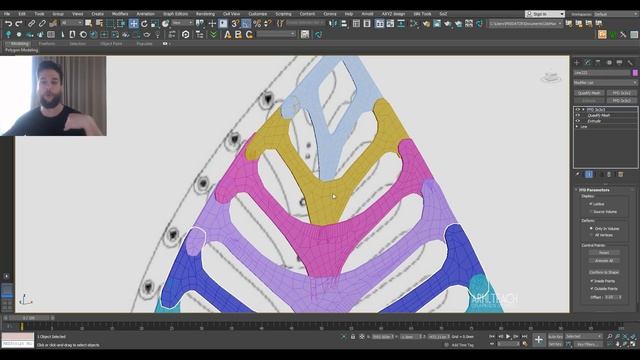Image resolution: width=640 pixels, height=360 pixels.
Task: Toggle visibility eye of Quadify Mesh modifier
Action: click(x=578, y=116)
